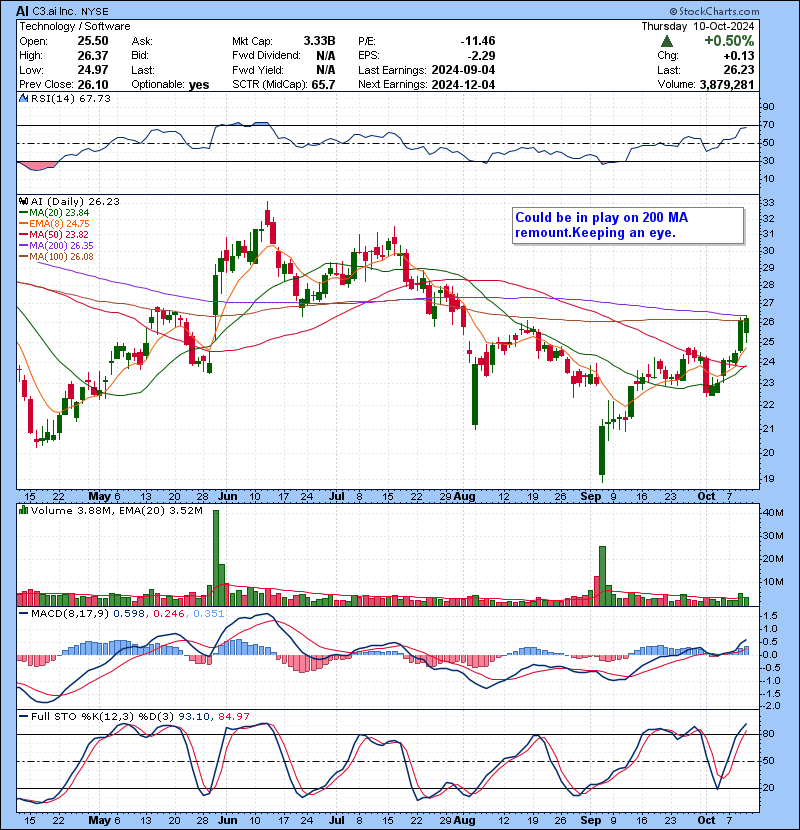
Task: Click the P/E value -11.46
Action: pos(478,41)
